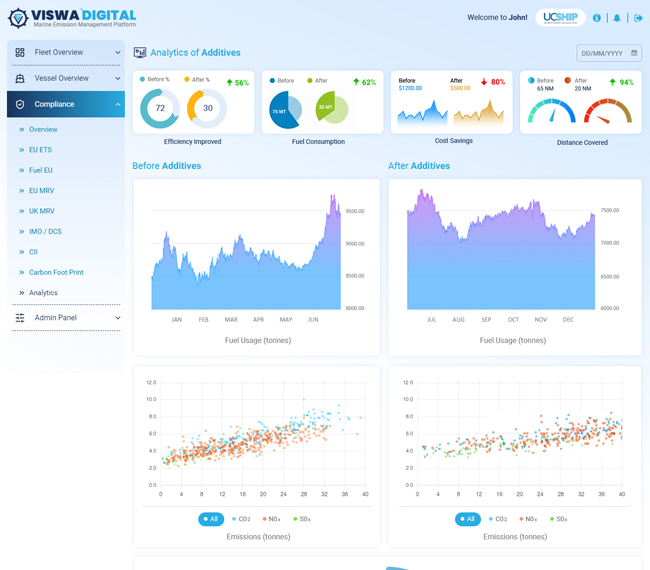The image size is (650, 570).
Task: Open the Carbon Foot Print menu item
Action: 56,272
